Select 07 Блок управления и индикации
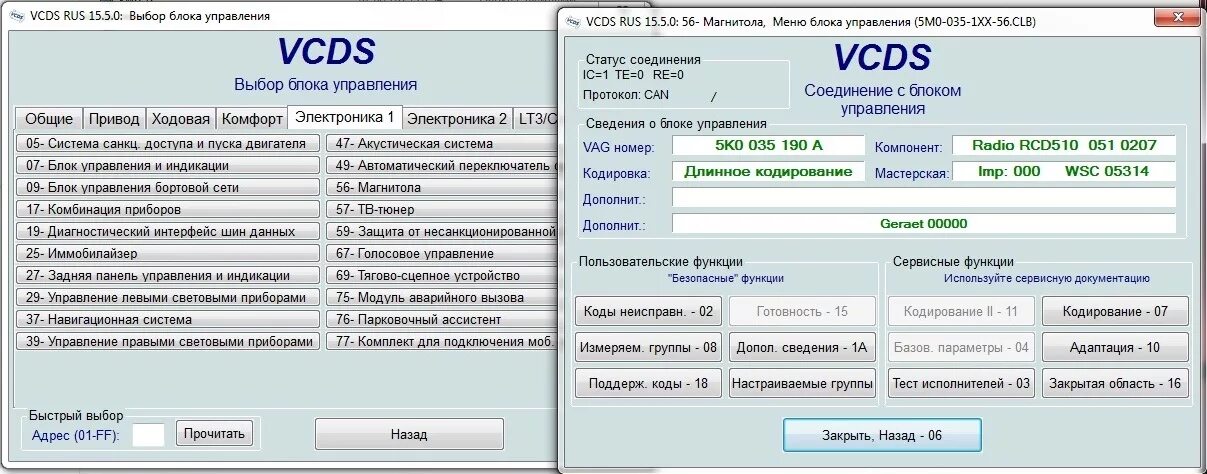 (x=168, y=165)
